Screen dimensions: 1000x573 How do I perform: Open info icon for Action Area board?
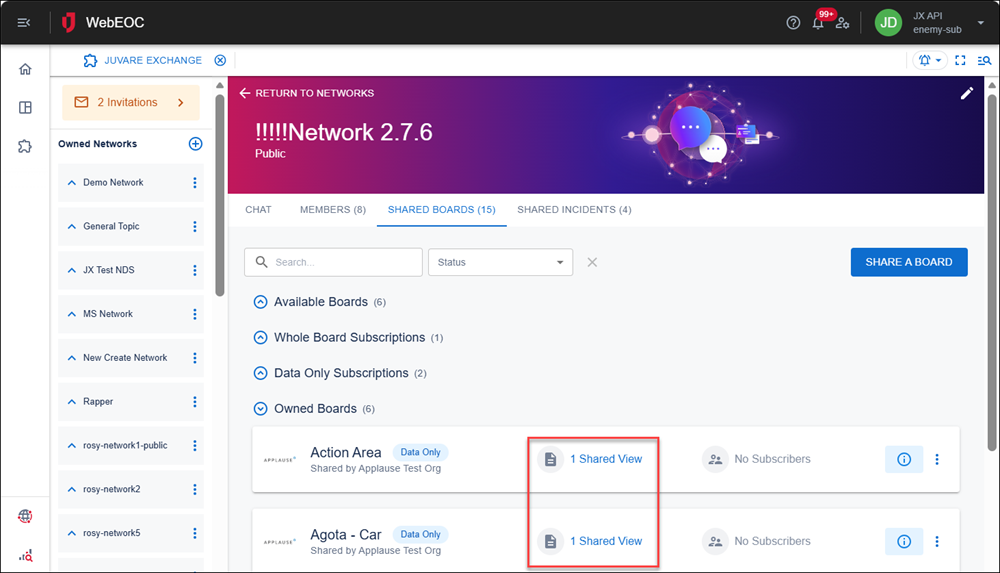coord(904,459)
